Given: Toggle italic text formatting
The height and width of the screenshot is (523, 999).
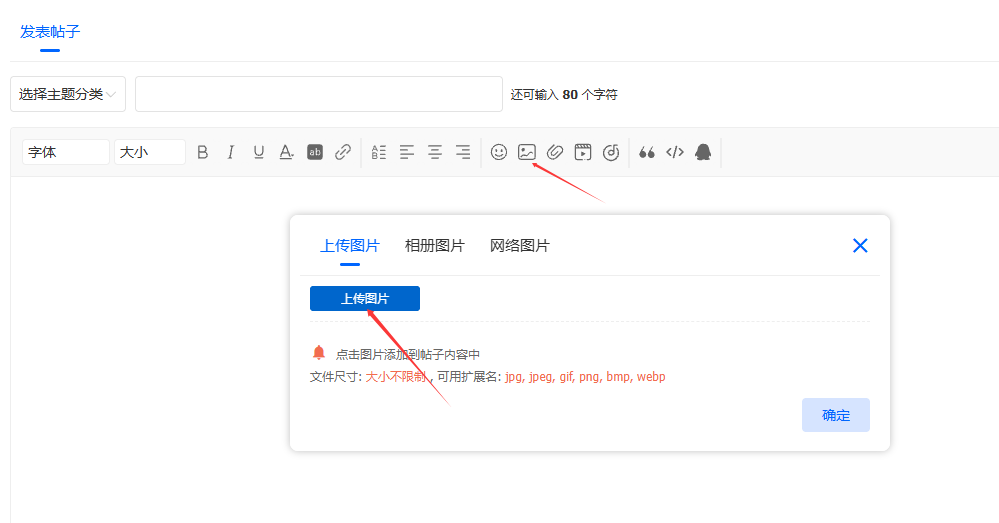Looking at the screenshot, I should pos(231,152).
